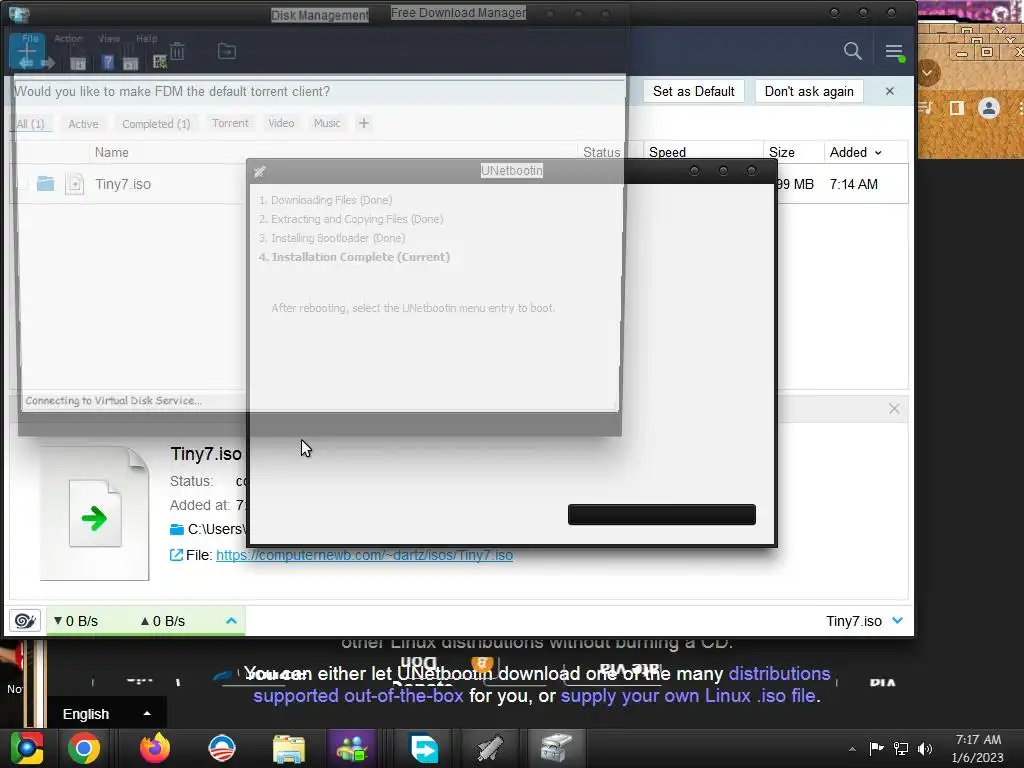Screen dimensions: 1024x768
Task: Switch to the Active tab in FDM
Action: [x=84, y=124]
